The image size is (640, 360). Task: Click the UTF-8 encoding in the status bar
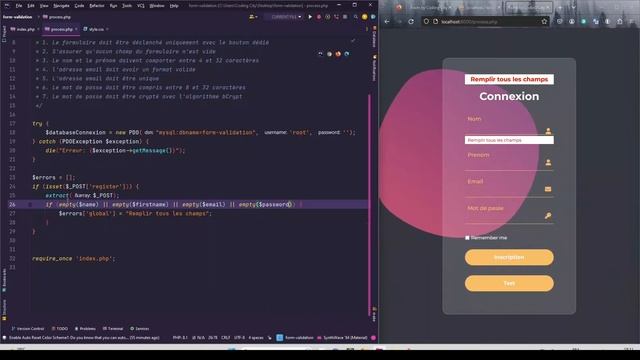click(x=239, y=338)
